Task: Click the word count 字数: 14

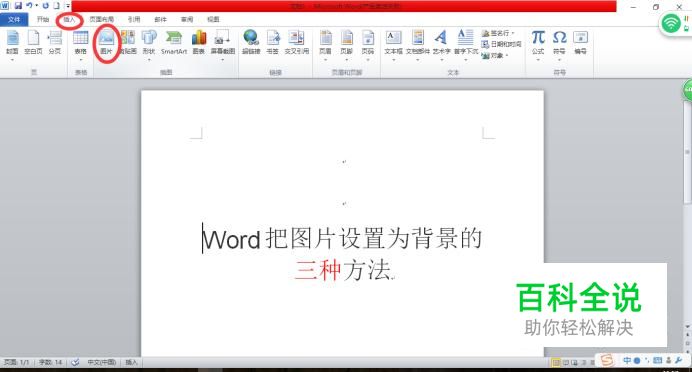Action: [x=50, y=362]
